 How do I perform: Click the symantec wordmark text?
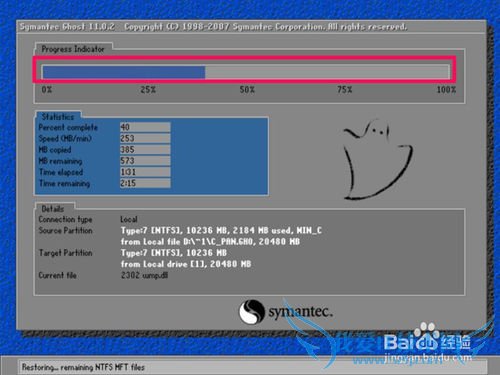301,312
